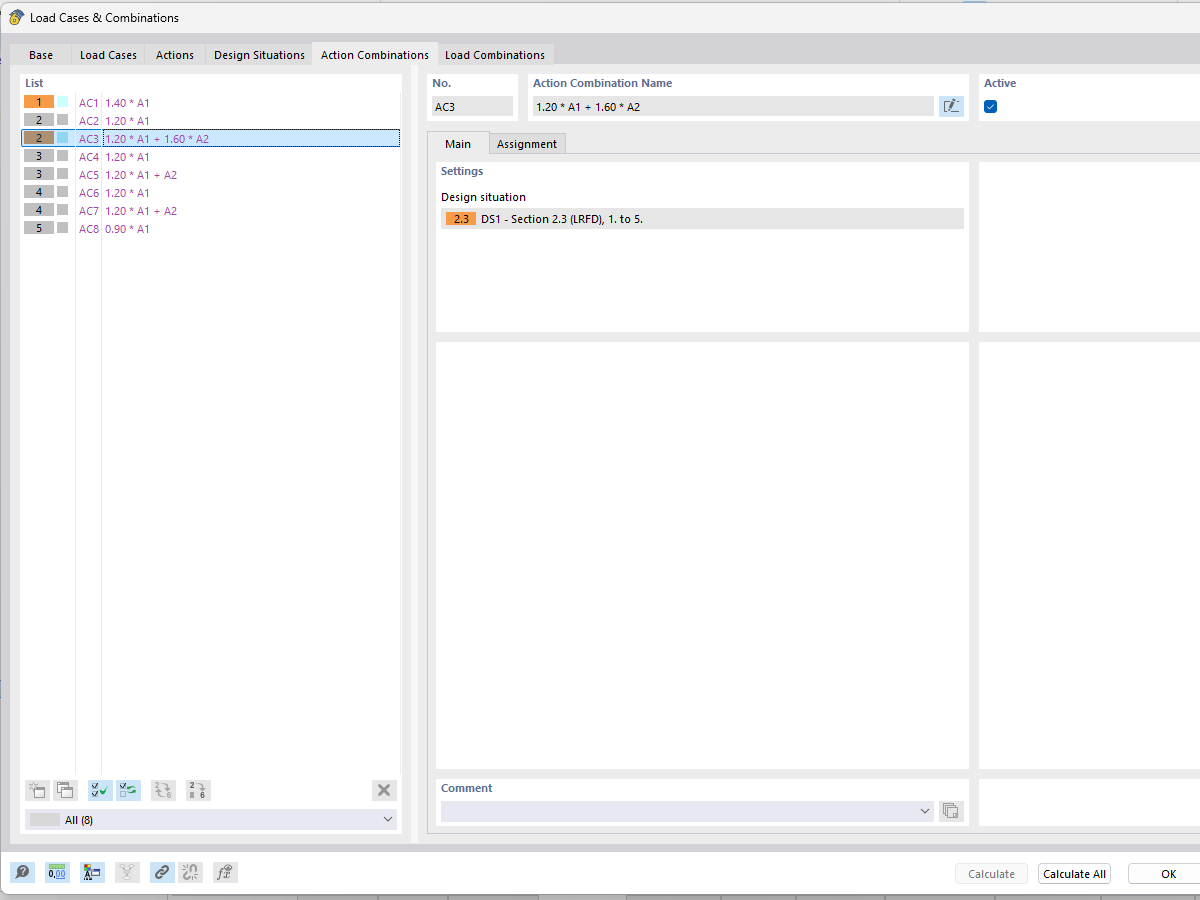
Task: Open the Comment dropdown
Action: [923, 811]
